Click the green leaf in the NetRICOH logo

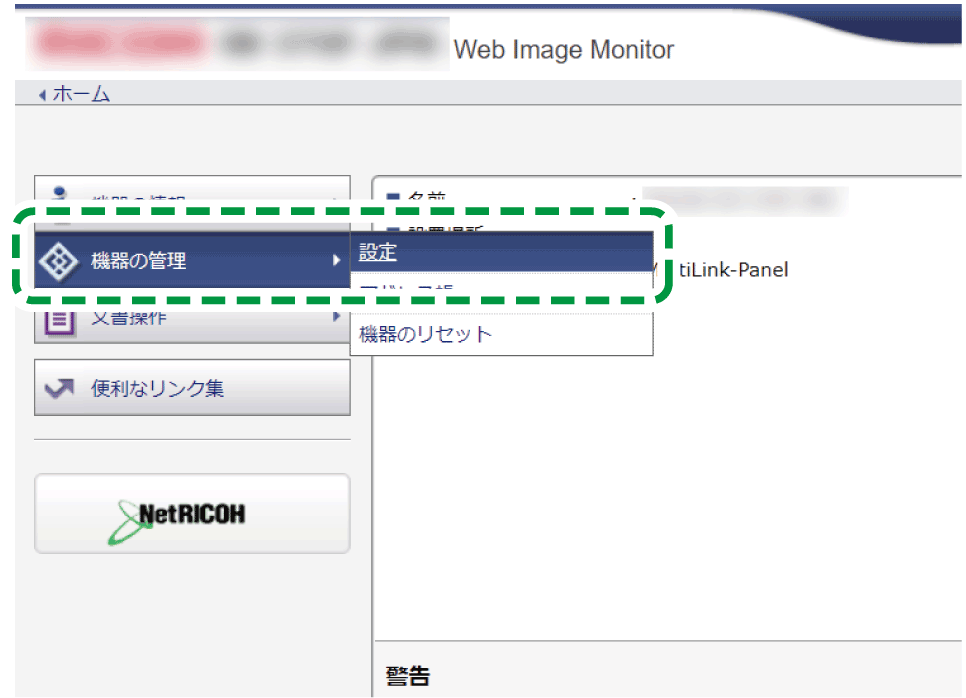pyautogui.click(x=128, y=519)
